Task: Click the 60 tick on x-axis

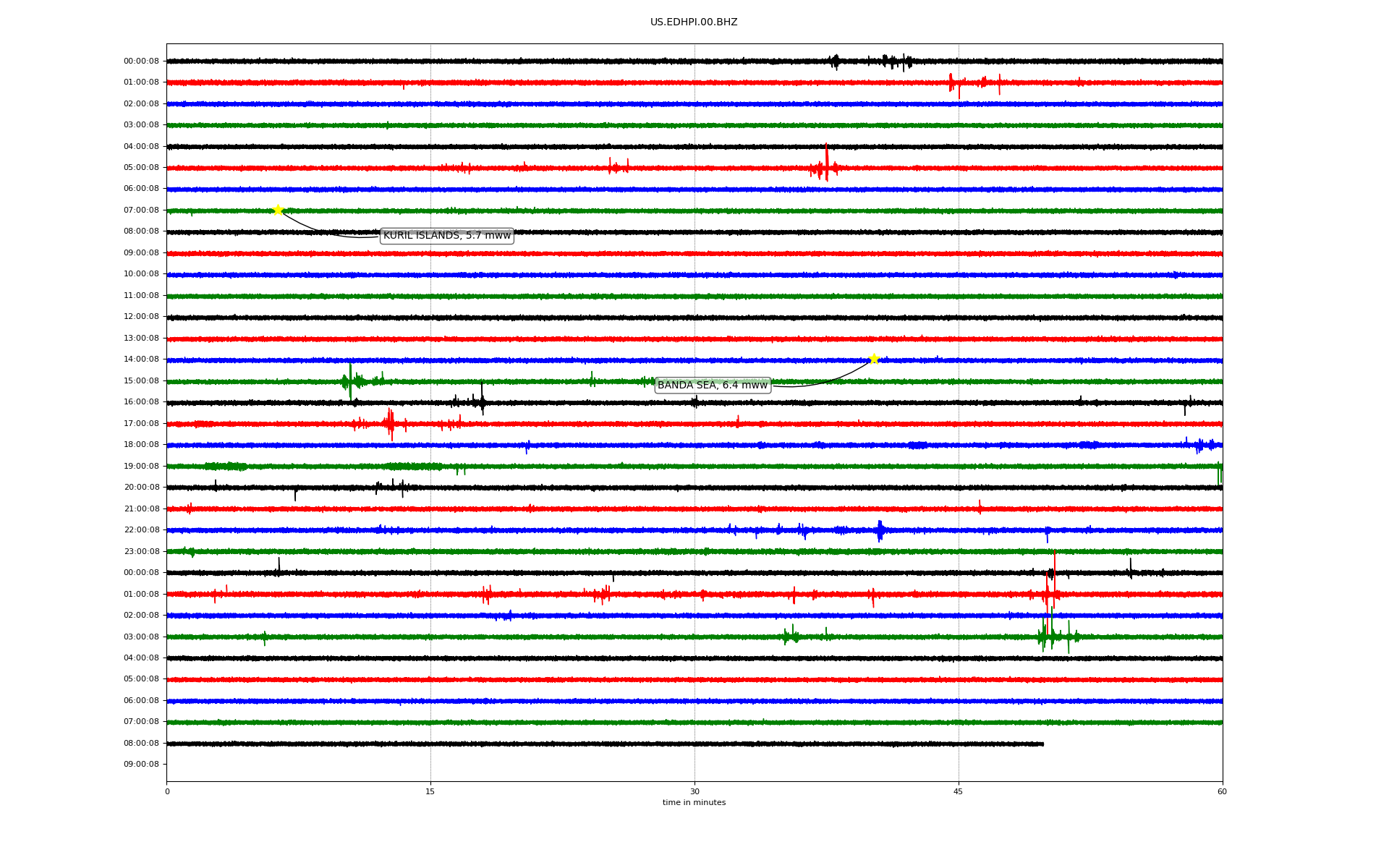Action: pos(1222,792)
